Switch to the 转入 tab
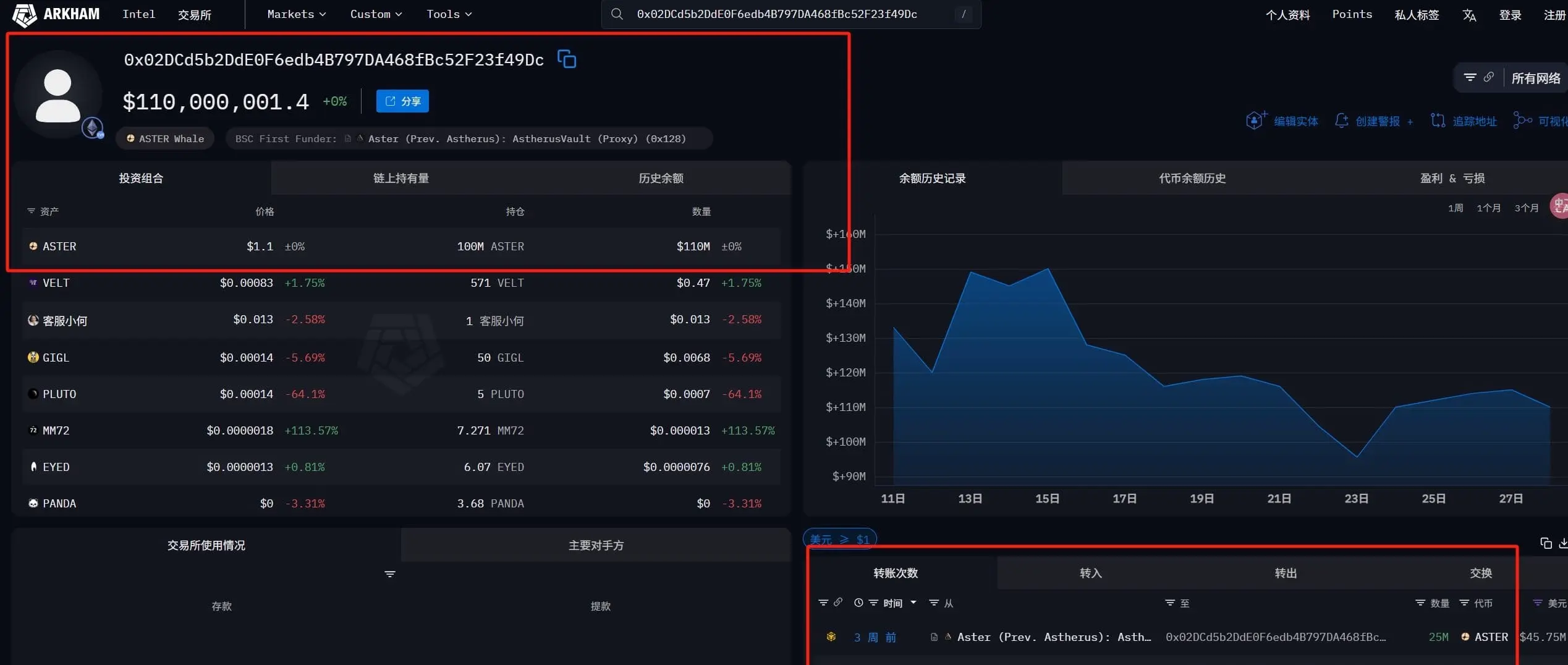The image size is (1568, 665). point(1091,573)
